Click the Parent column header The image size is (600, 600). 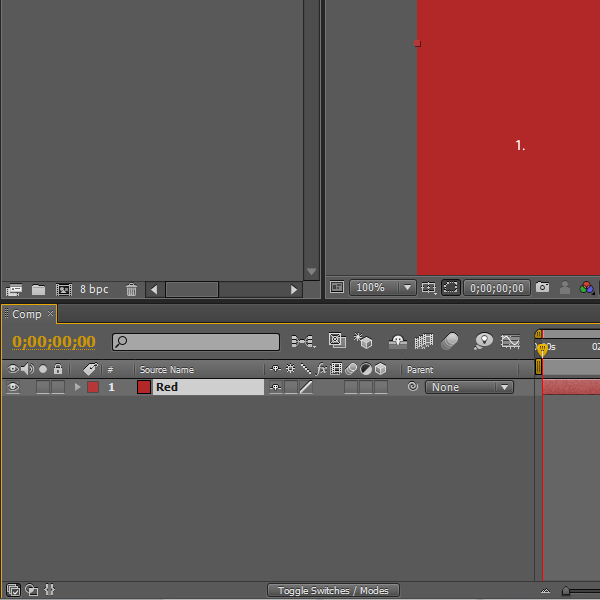(420, 370)
